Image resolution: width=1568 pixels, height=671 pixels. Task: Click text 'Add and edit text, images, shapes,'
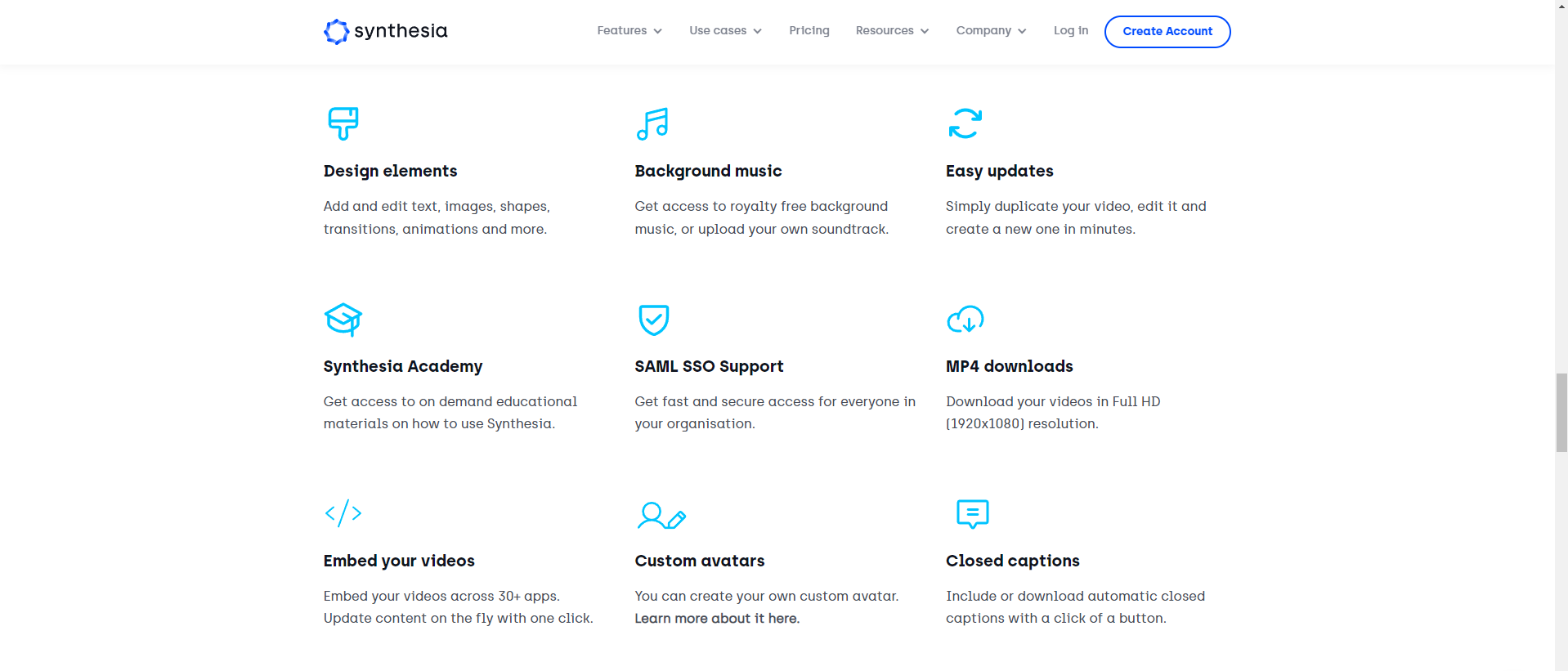[x=437, y=207]
